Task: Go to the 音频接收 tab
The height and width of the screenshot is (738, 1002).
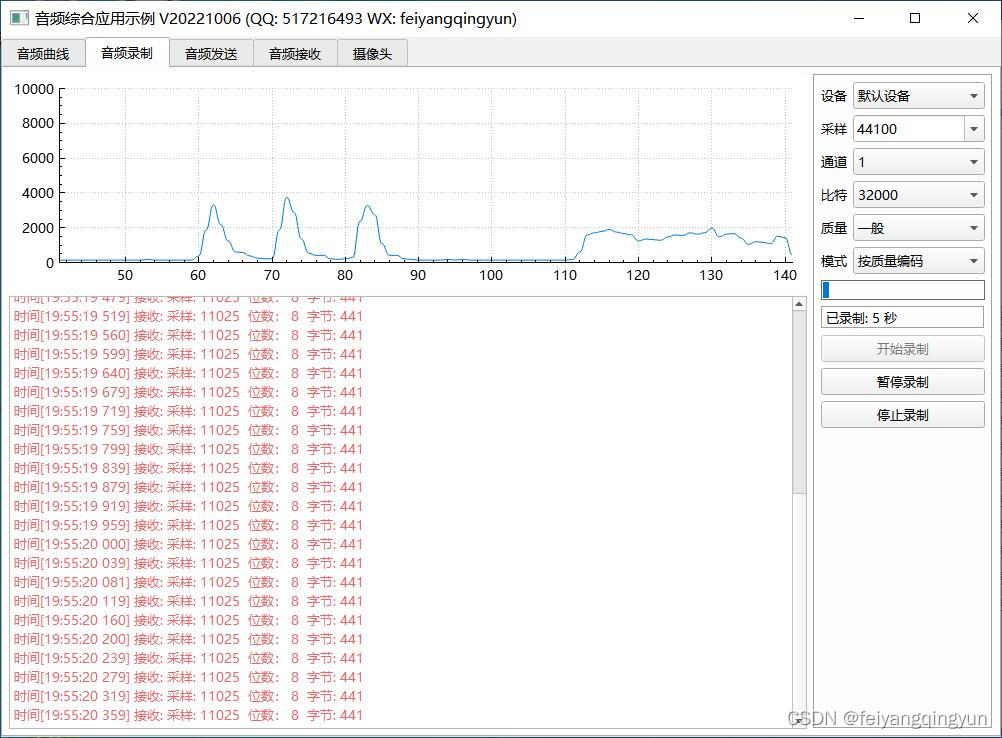Action: 295,54
